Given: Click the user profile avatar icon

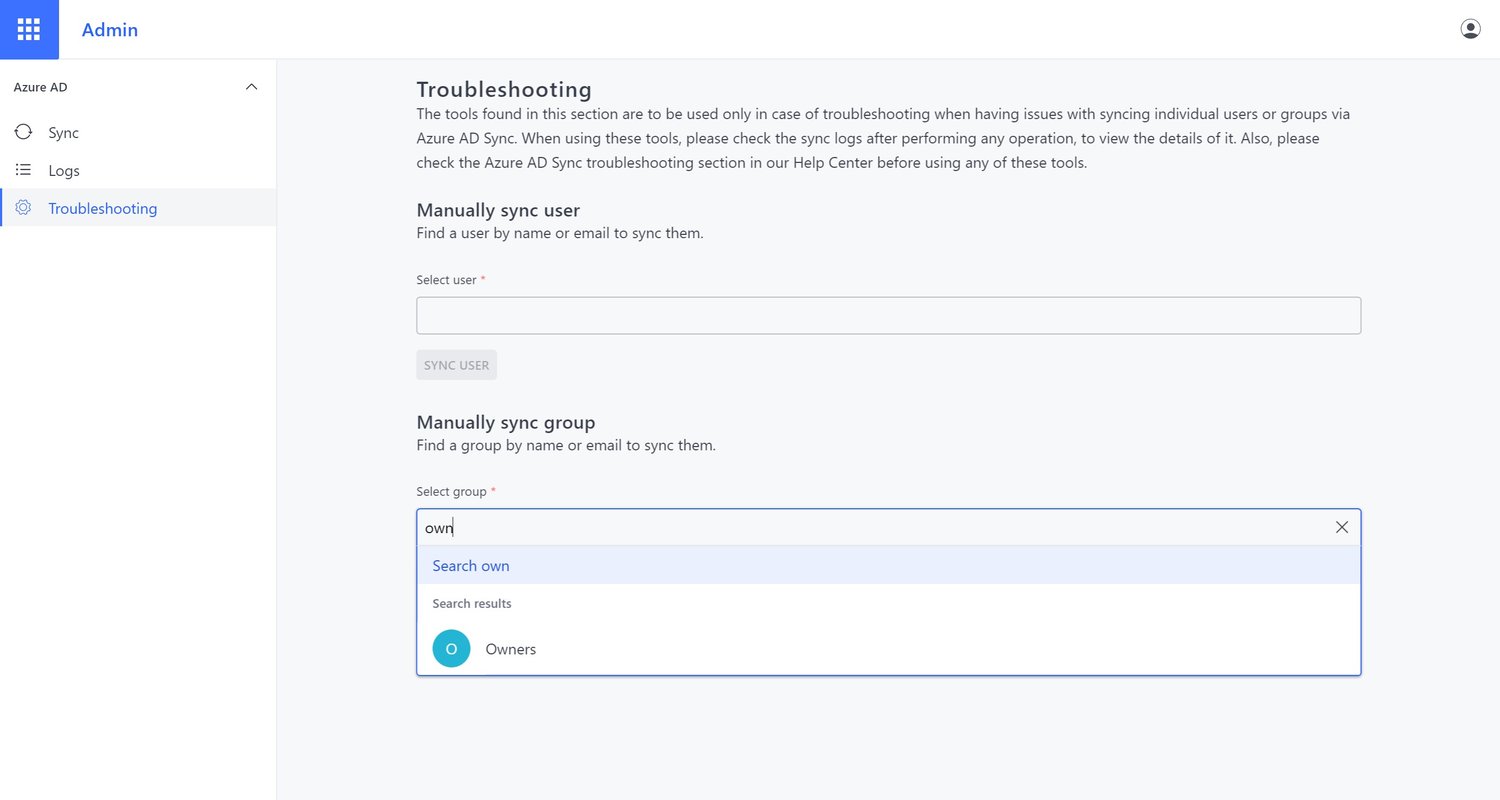Looking at the screenshot, I should coord(1470,27).
